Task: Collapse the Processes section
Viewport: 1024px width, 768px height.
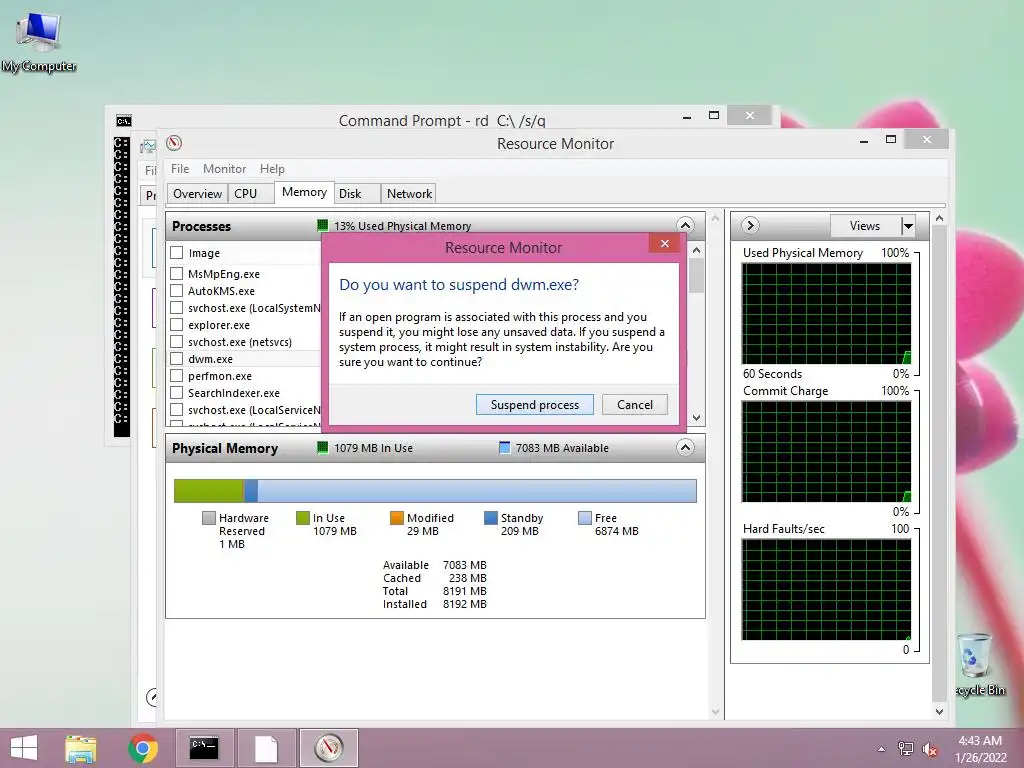Action: click(x=685, y=225)
